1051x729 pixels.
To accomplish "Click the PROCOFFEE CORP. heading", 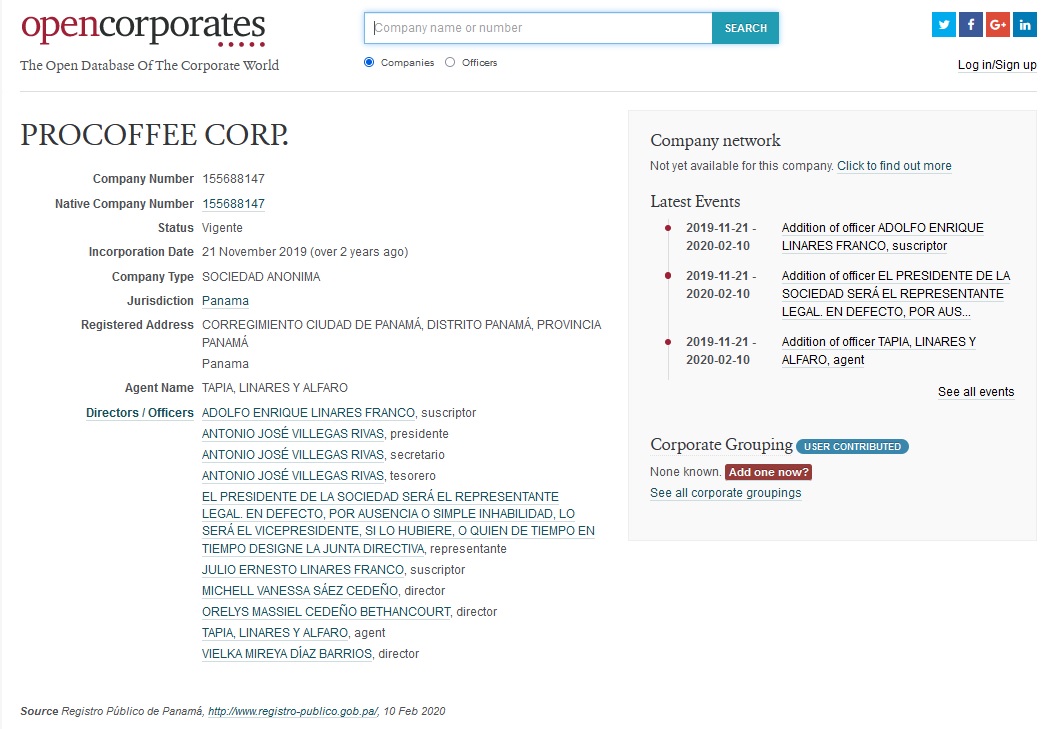I will (x=155, y=135).
